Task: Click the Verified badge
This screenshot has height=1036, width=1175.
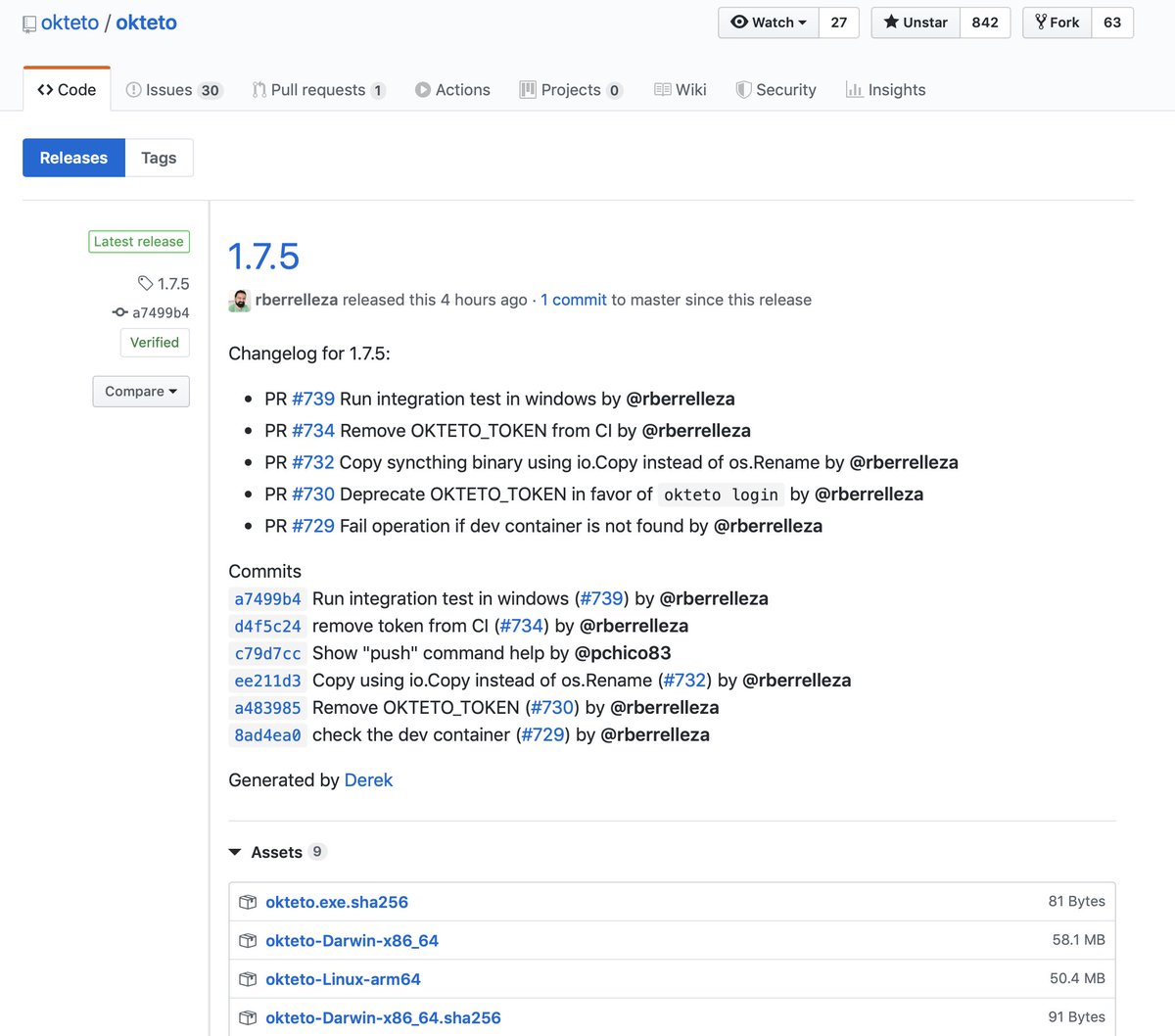Action: [155, 343]
